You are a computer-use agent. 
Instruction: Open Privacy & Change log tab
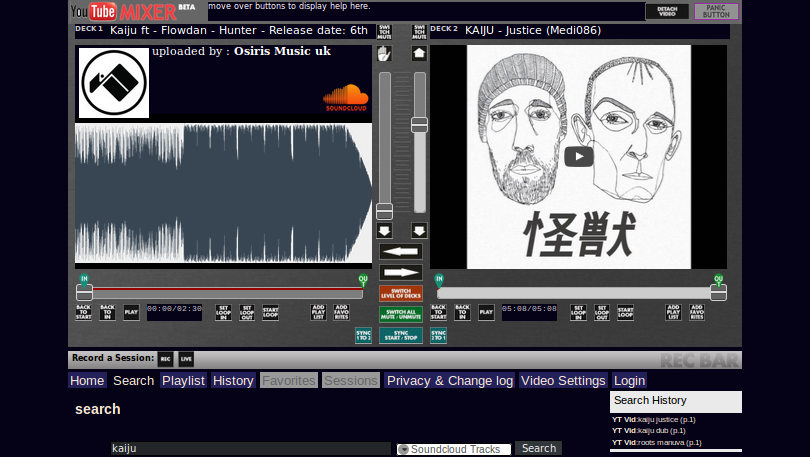click(449, 381)
